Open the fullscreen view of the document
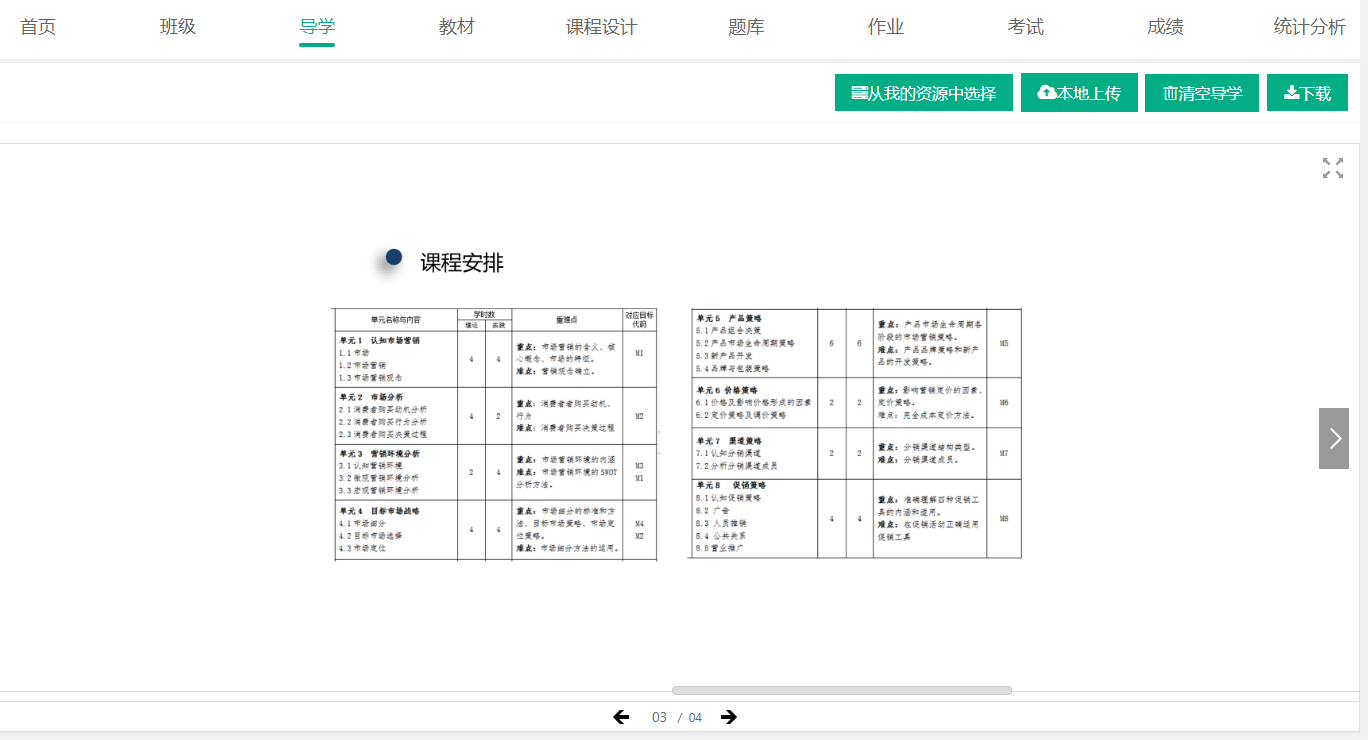Image resolution: width=1368 pixels, height=740 pixels. coord(1332,168)
